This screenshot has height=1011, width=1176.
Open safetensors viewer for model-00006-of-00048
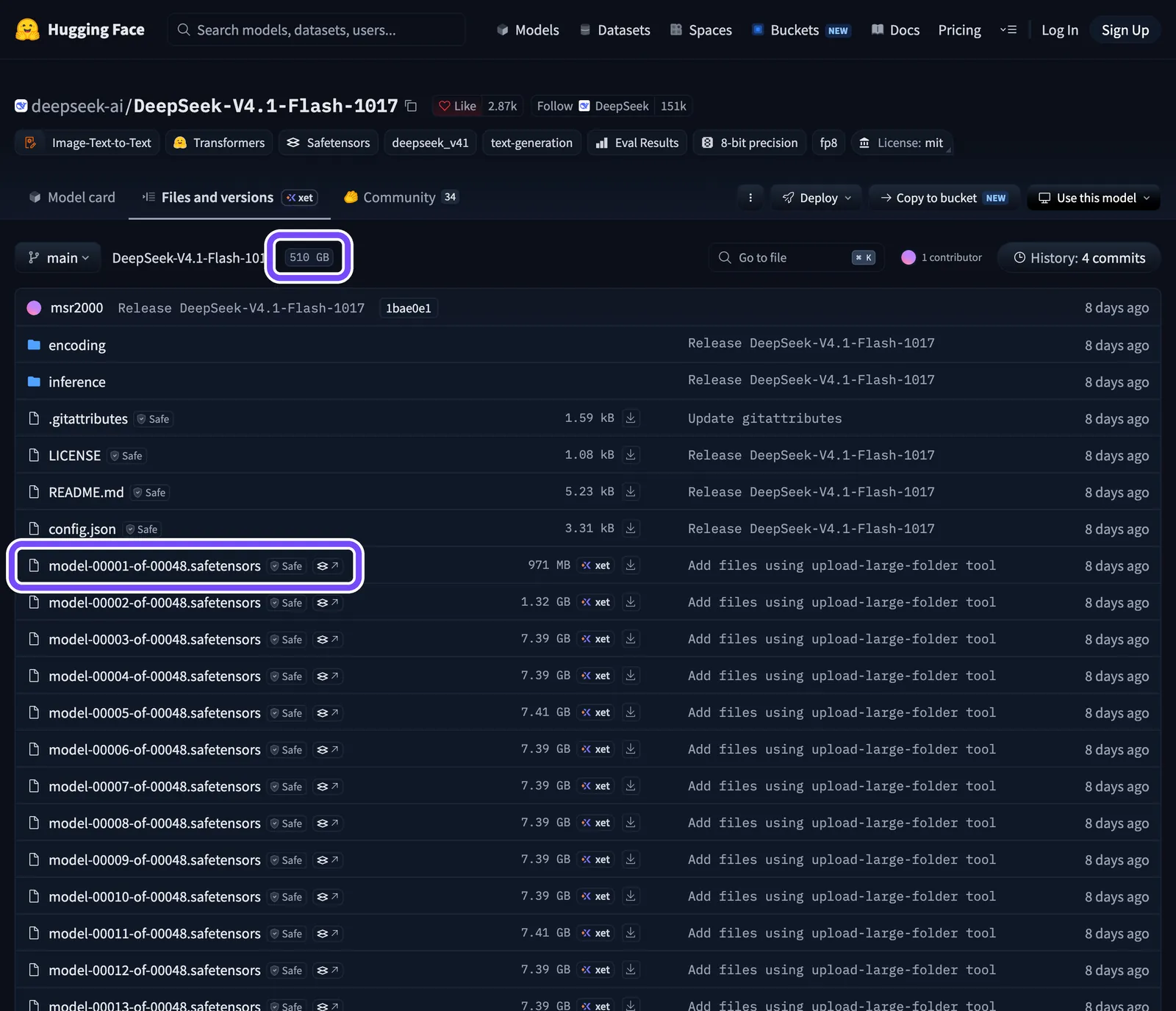[328, 749]
